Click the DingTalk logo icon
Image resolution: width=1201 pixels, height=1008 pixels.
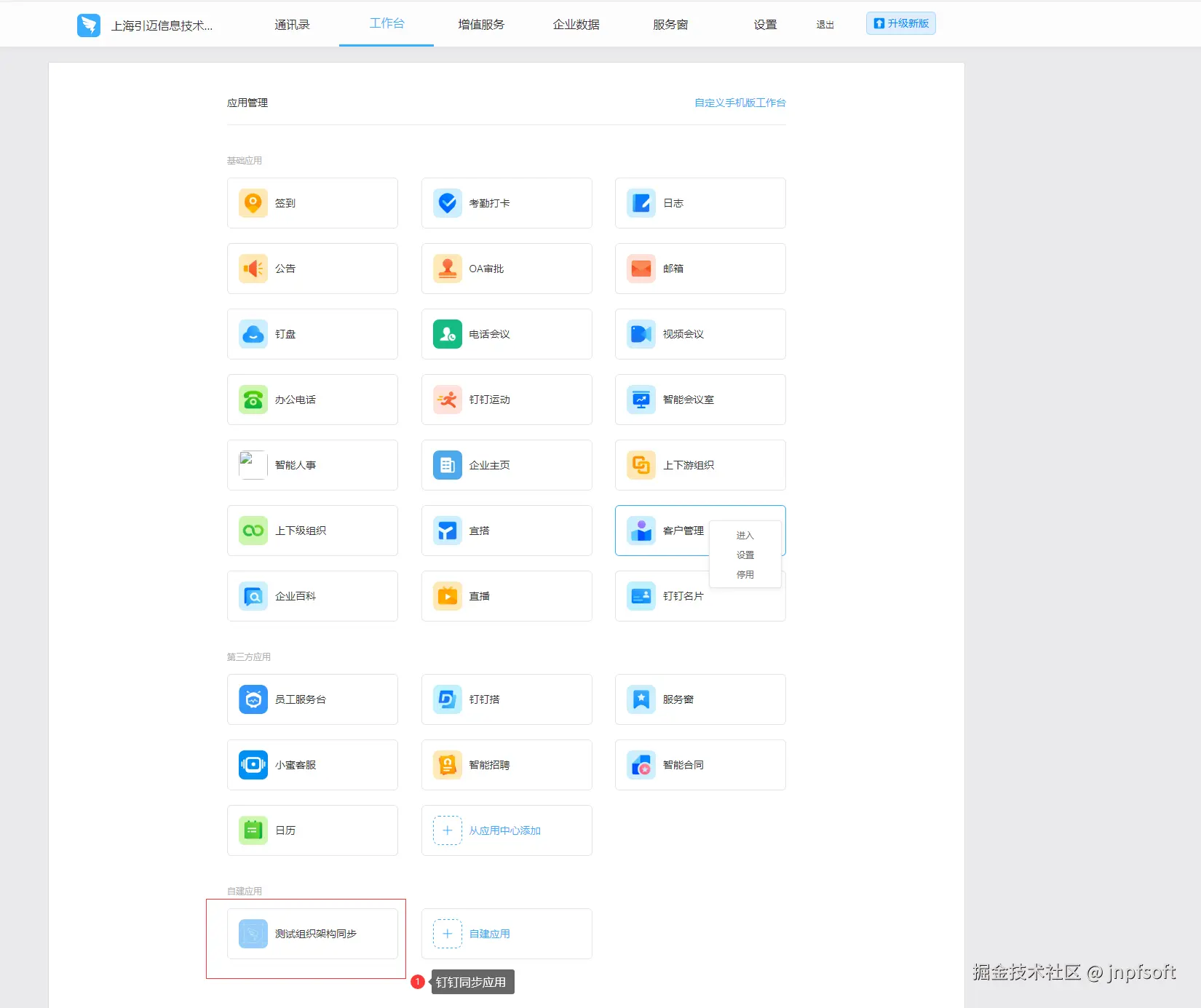coord(89,25)
